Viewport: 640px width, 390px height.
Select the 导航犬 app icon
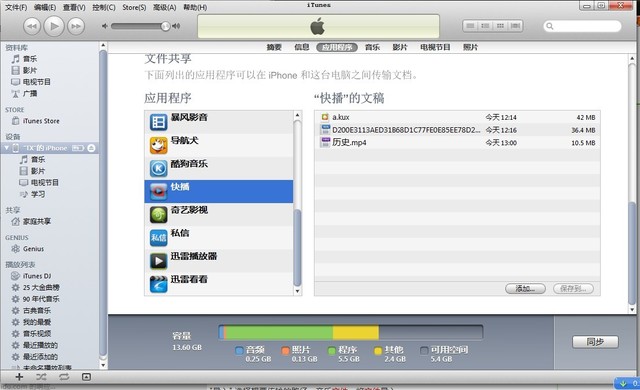click(x=158, y=145)
